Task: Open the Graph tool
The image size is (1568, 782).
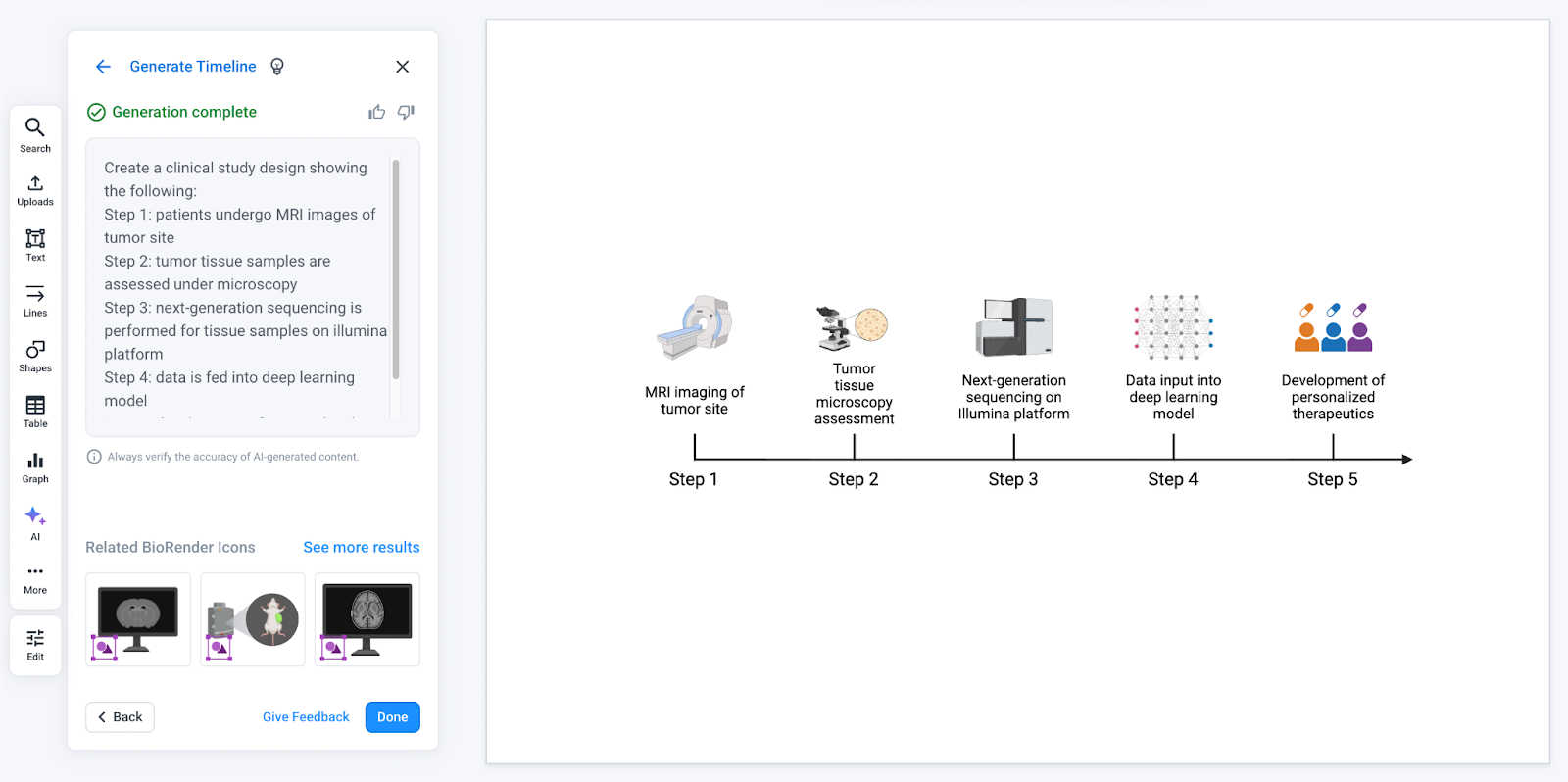Action: [34, 465]
